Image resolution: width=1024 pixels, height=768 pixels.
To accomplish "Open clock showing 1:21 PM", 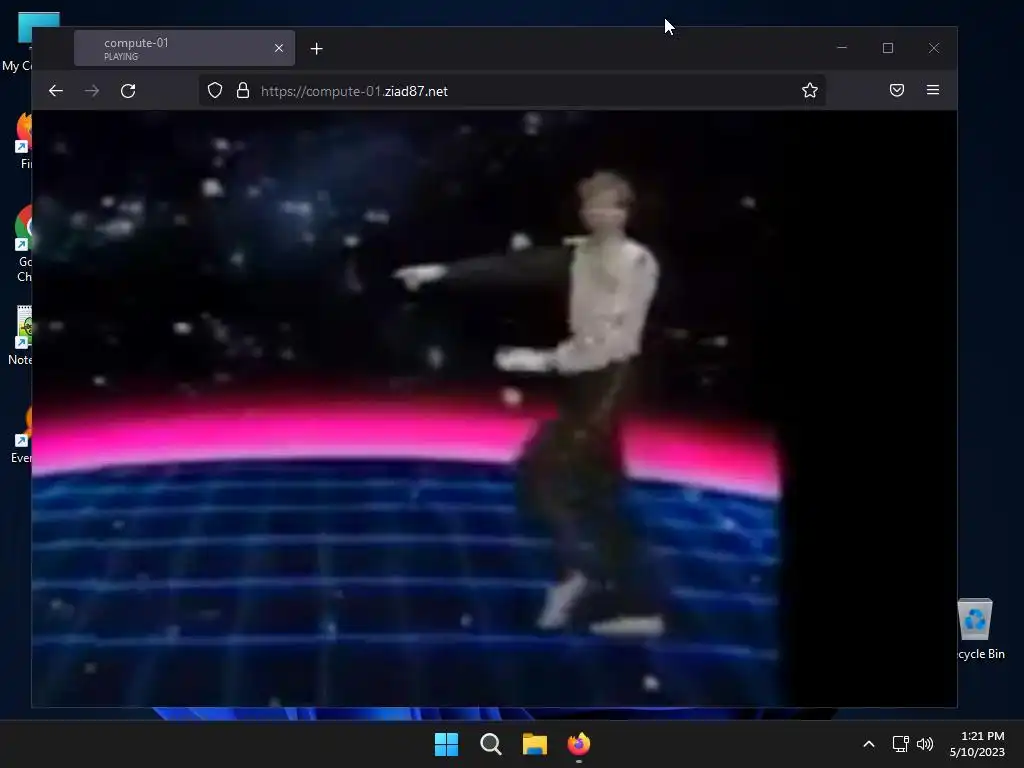I will tap(977, 744).
